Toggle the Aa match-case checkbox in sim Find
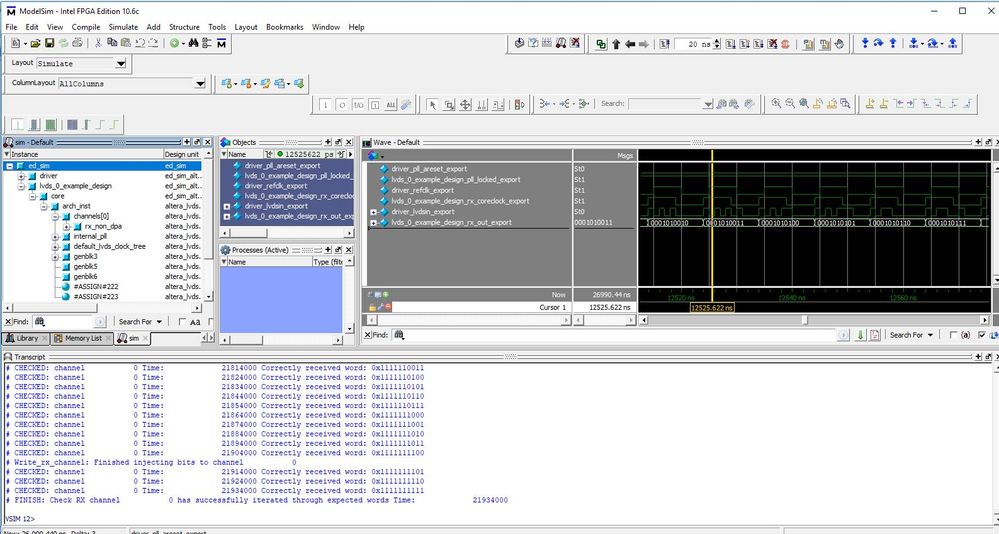 coord(183,322)
